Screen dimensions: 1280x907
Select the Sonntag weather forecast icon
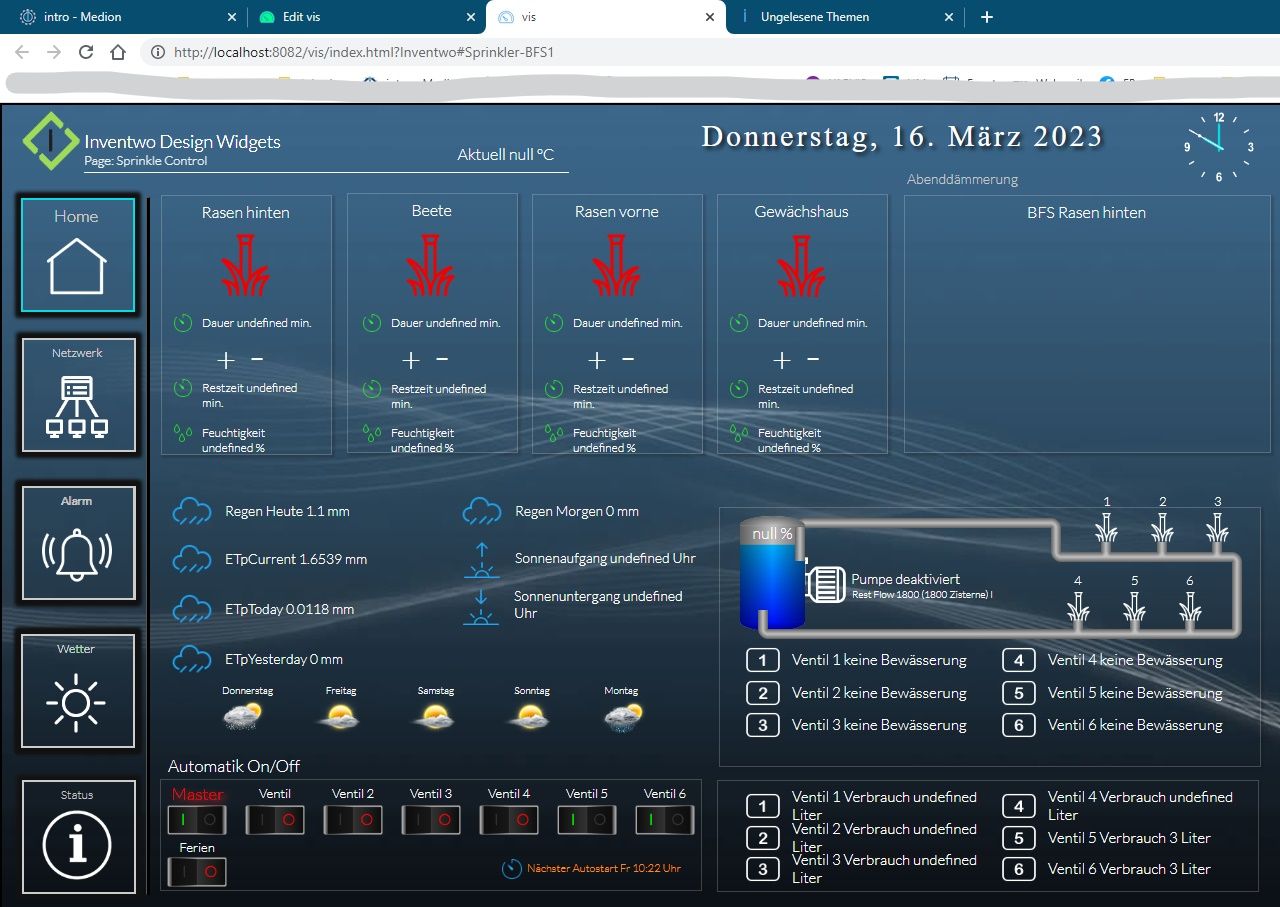pyautogui.click(x=530, y=716)
